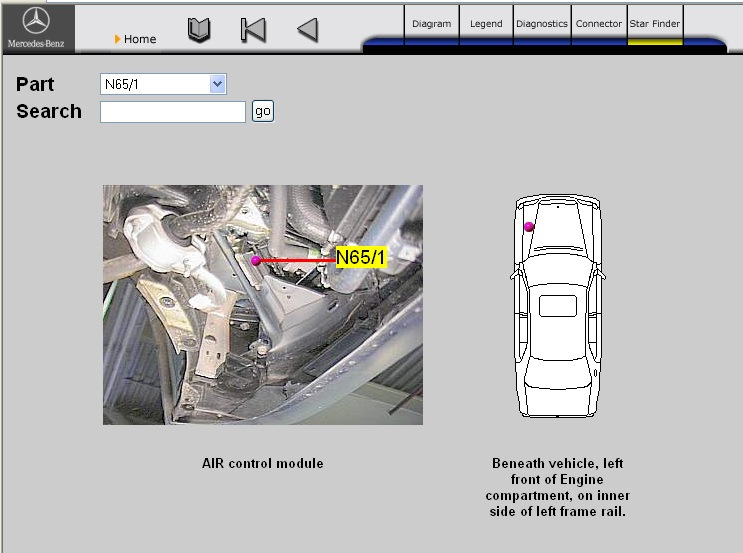Switch to the Diagram tab
The height and width of the screenshot is (553, 743).
pos(431,24)
